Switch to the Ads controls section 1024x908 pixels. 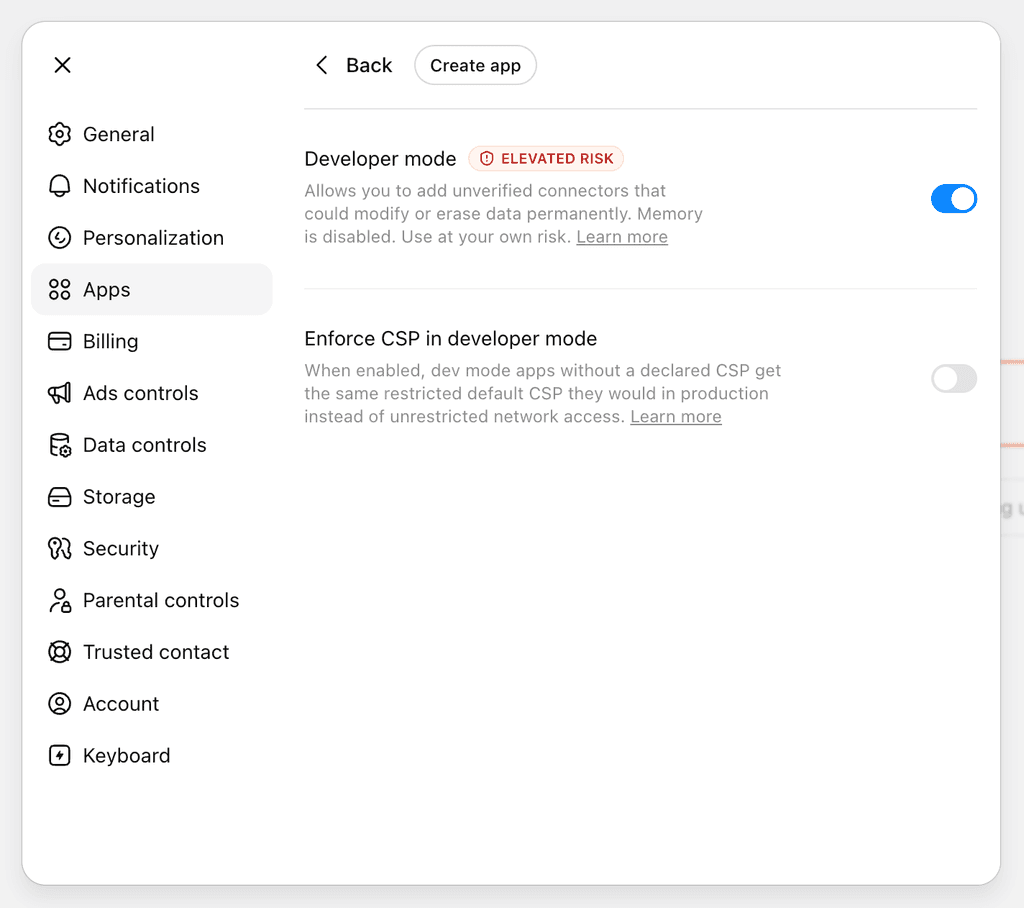[x=152, y=393]
